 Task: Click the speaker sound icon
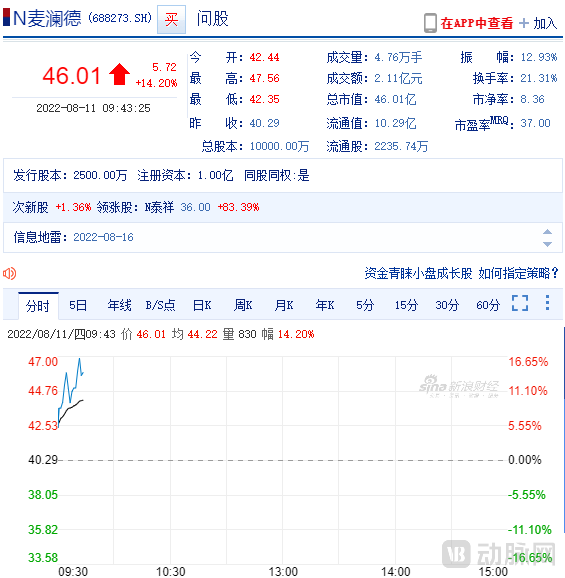[x=10, y=274]
